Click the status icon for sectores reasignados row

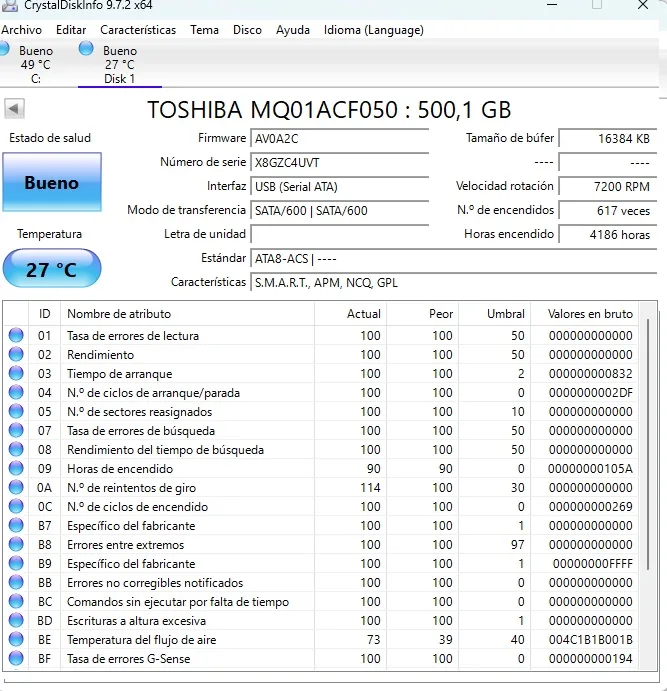[x=16, y=411]
